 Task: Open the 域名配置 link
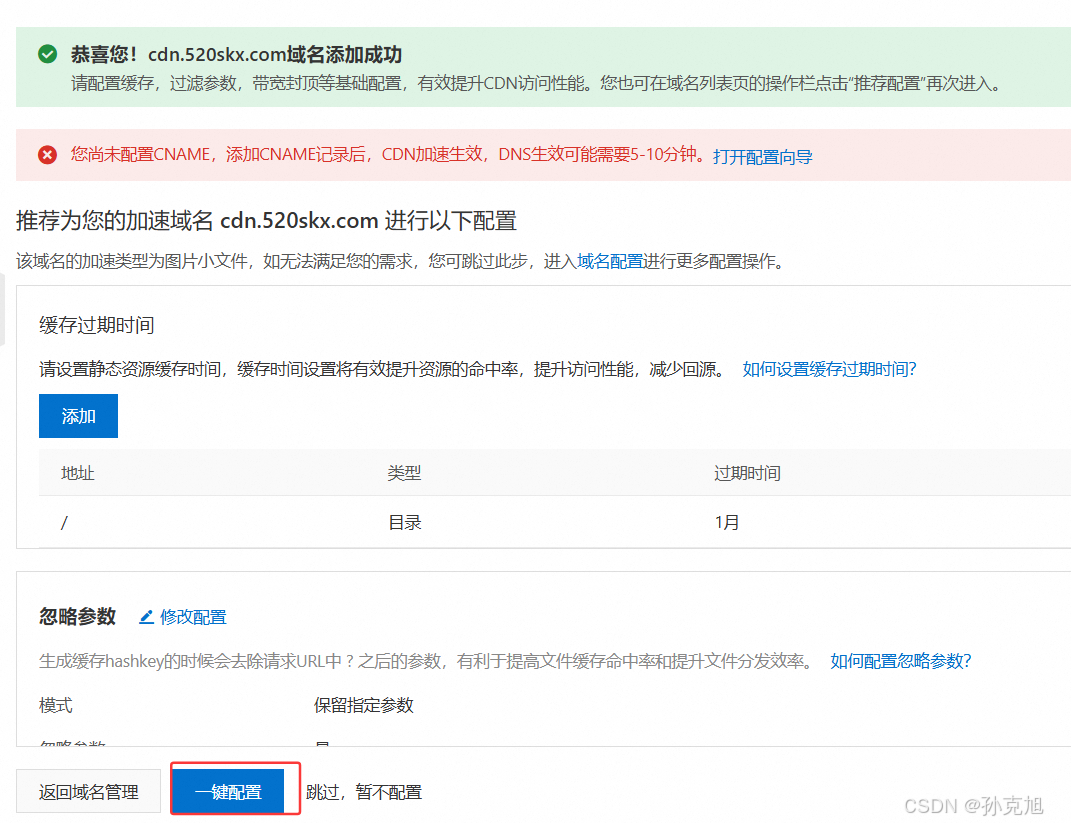click(610, 261)
